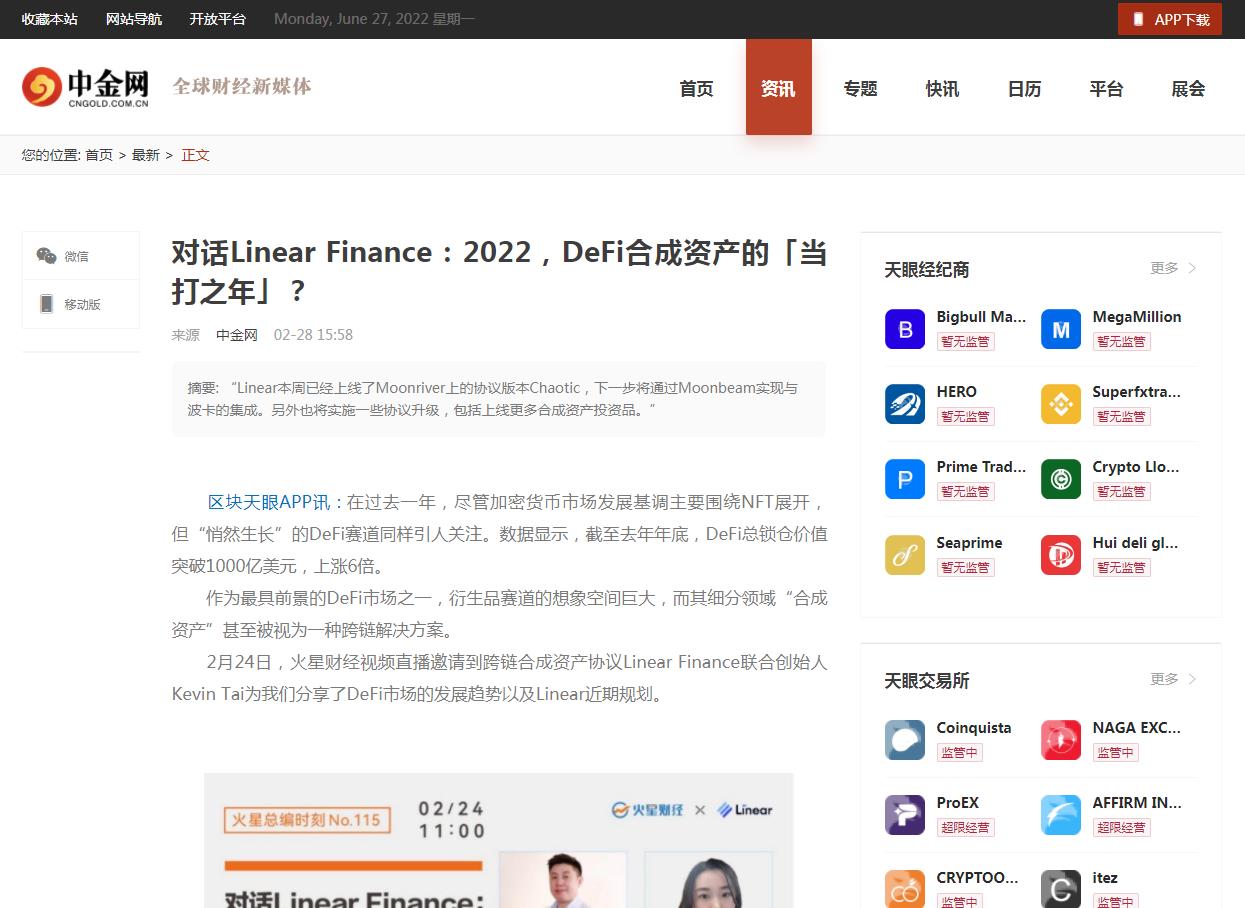Screen dimensions: 1245x908
Task: Click the article title 对话Linear Finance
Action: [499, 272]
